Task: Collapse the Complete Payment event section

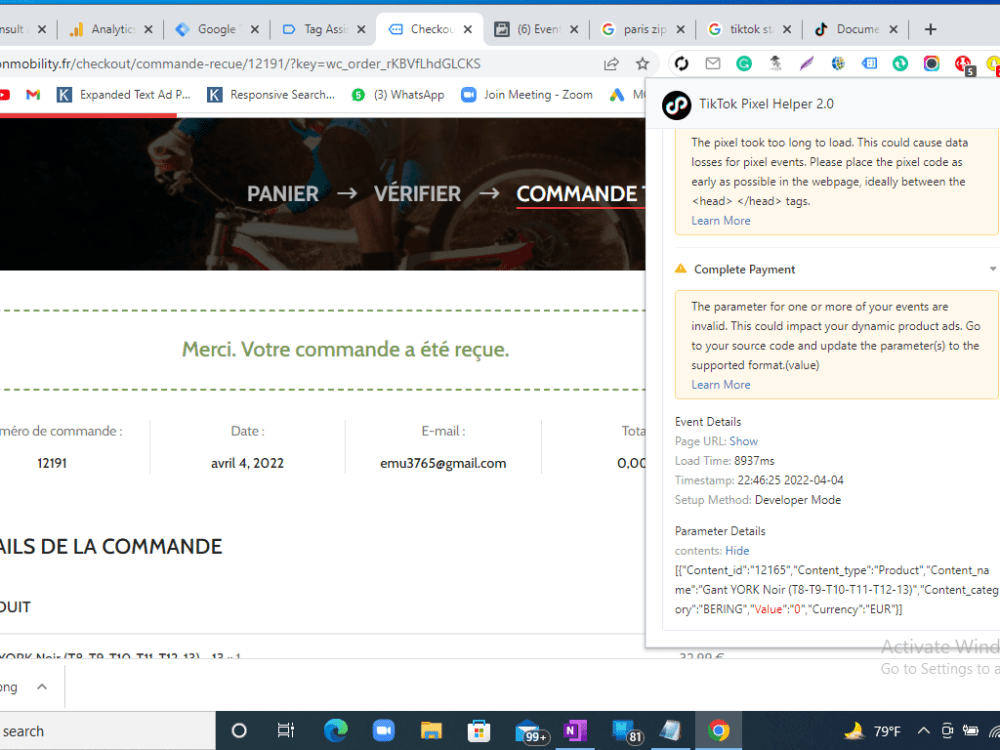Action: (x=992, y=269)
